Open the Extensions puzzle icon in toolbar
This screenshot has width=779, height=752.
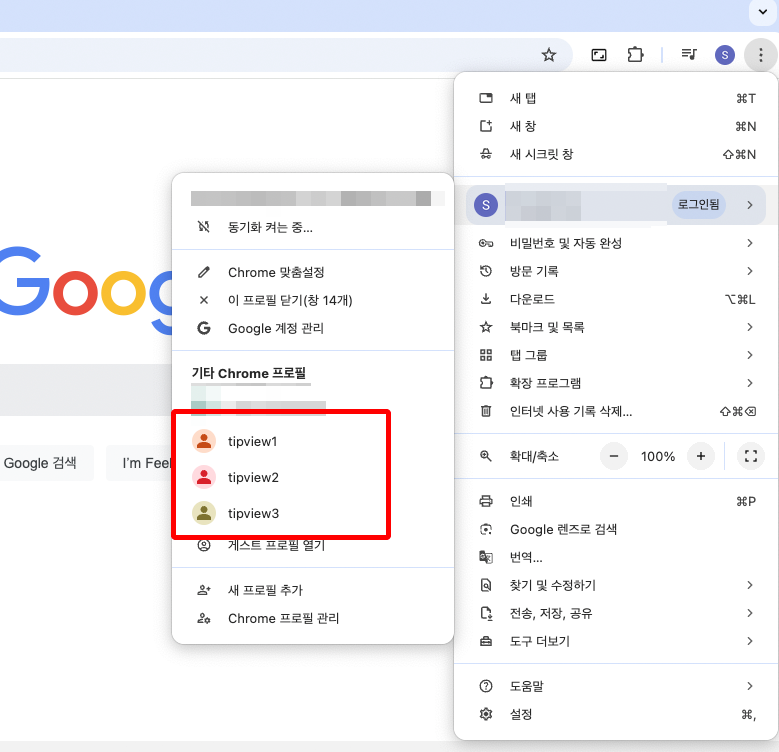[x=635, y=55]
